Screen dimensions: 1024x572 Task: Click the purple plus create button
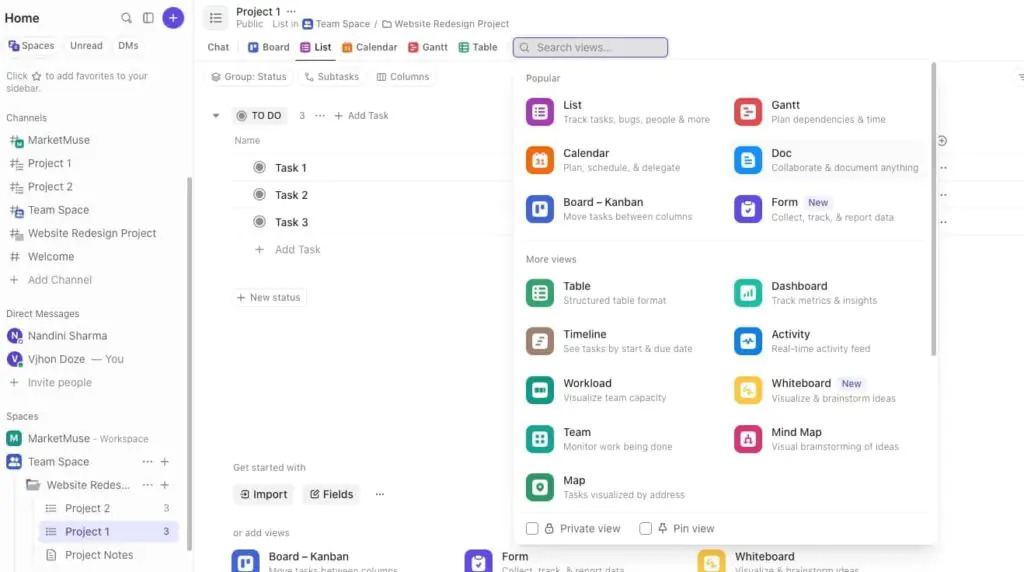(173, 18)
